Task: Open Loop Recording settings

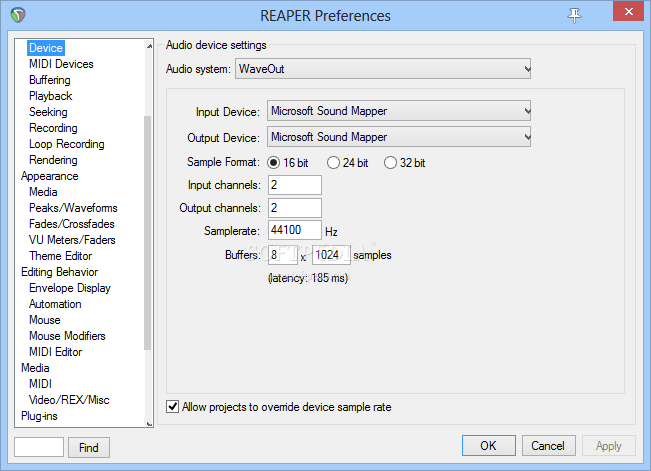Action: (66, 144)
